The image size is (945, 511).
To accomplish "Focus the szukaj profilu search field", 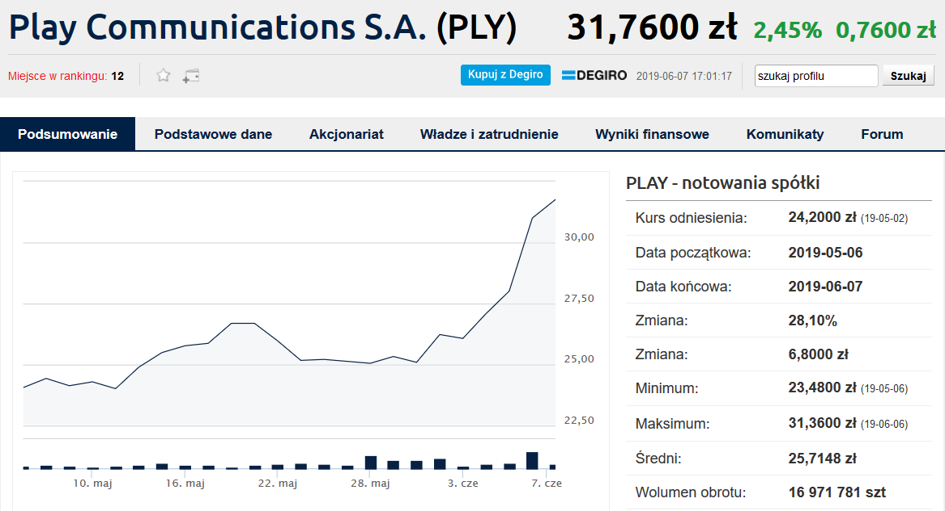I will pos(816,76).
